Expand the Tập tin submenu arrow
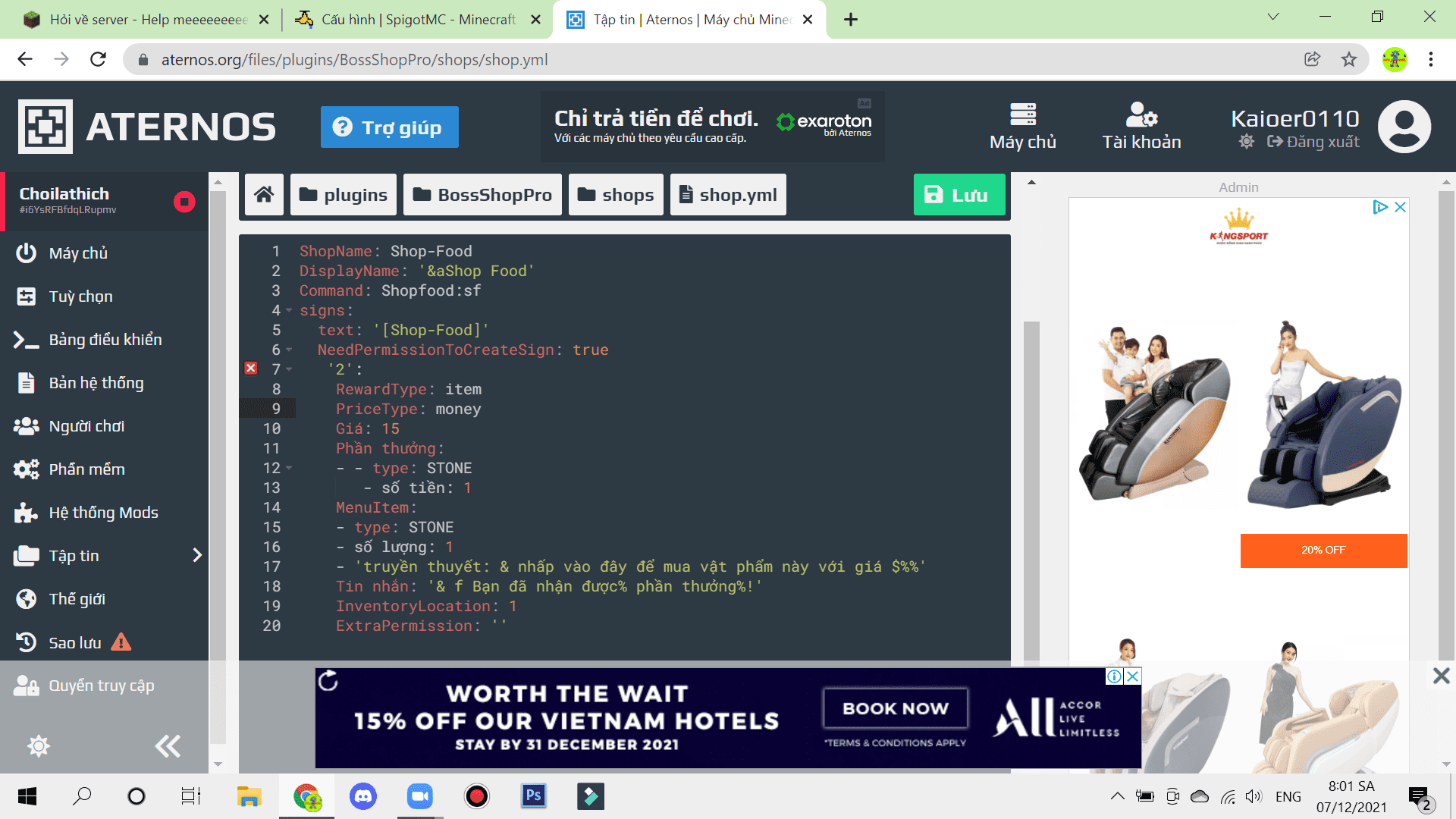 (x=197, y=556)
